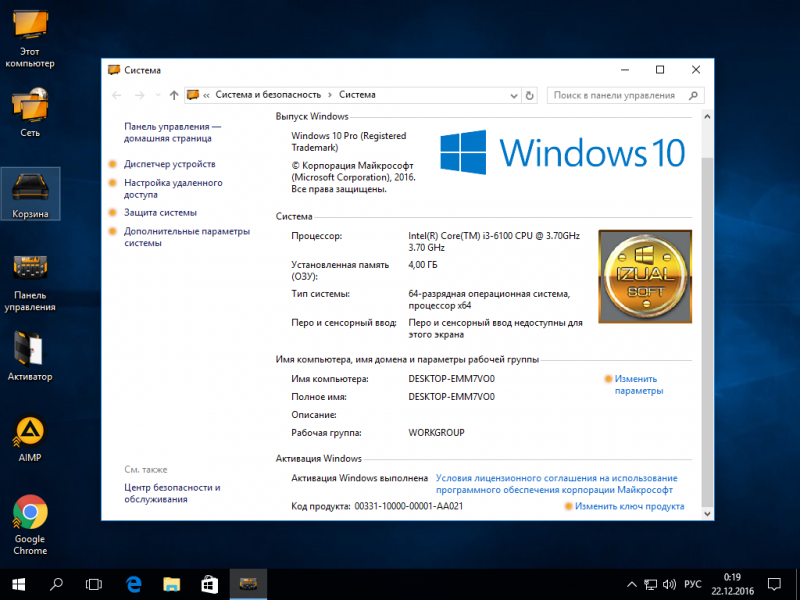Open Дополнительные параметры системы link
Screen dimensions: 800x600
(187, 237)
